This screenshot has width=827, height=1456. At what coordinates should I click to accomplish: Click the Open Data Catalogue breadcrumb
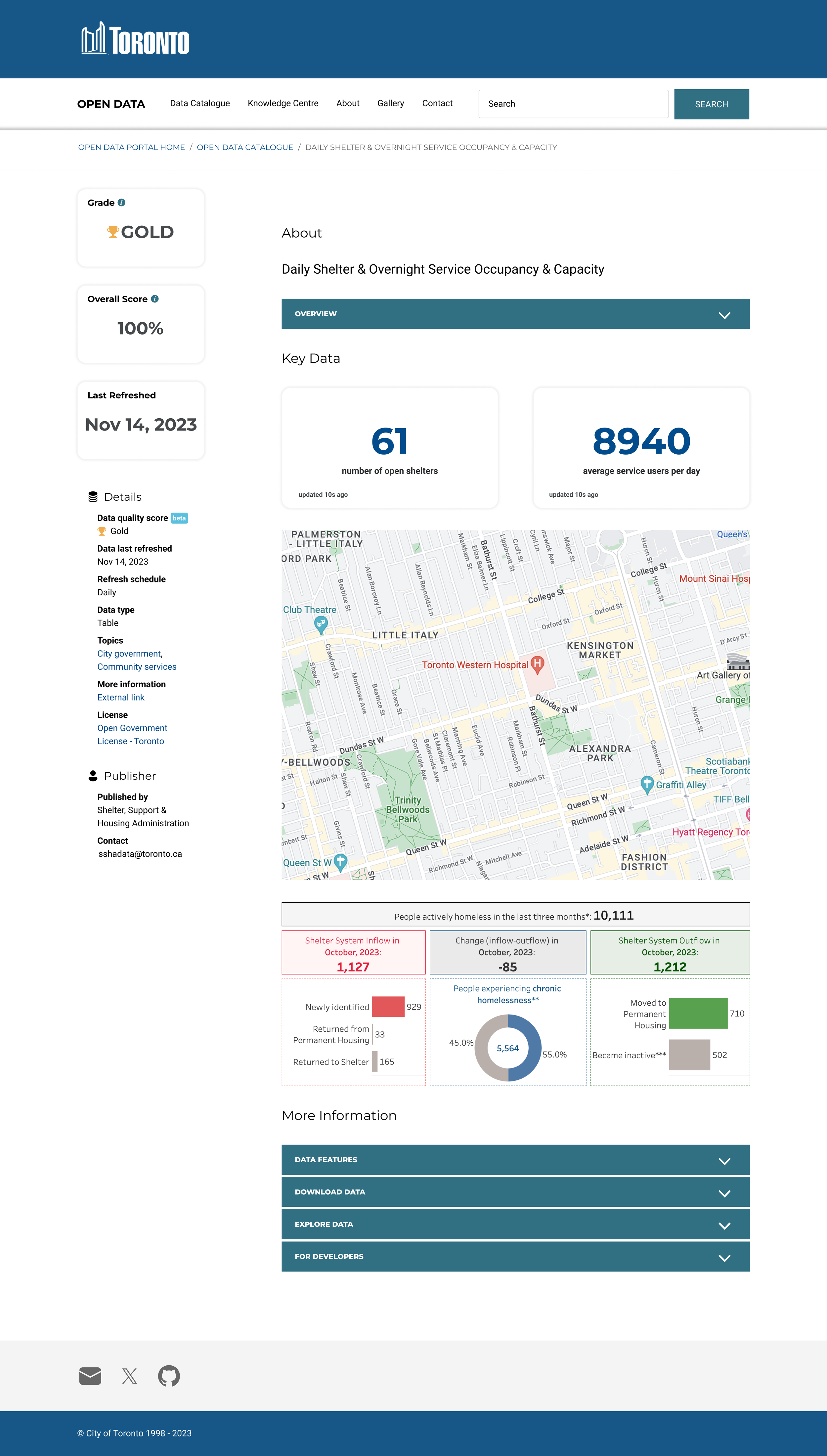point(245,147)
